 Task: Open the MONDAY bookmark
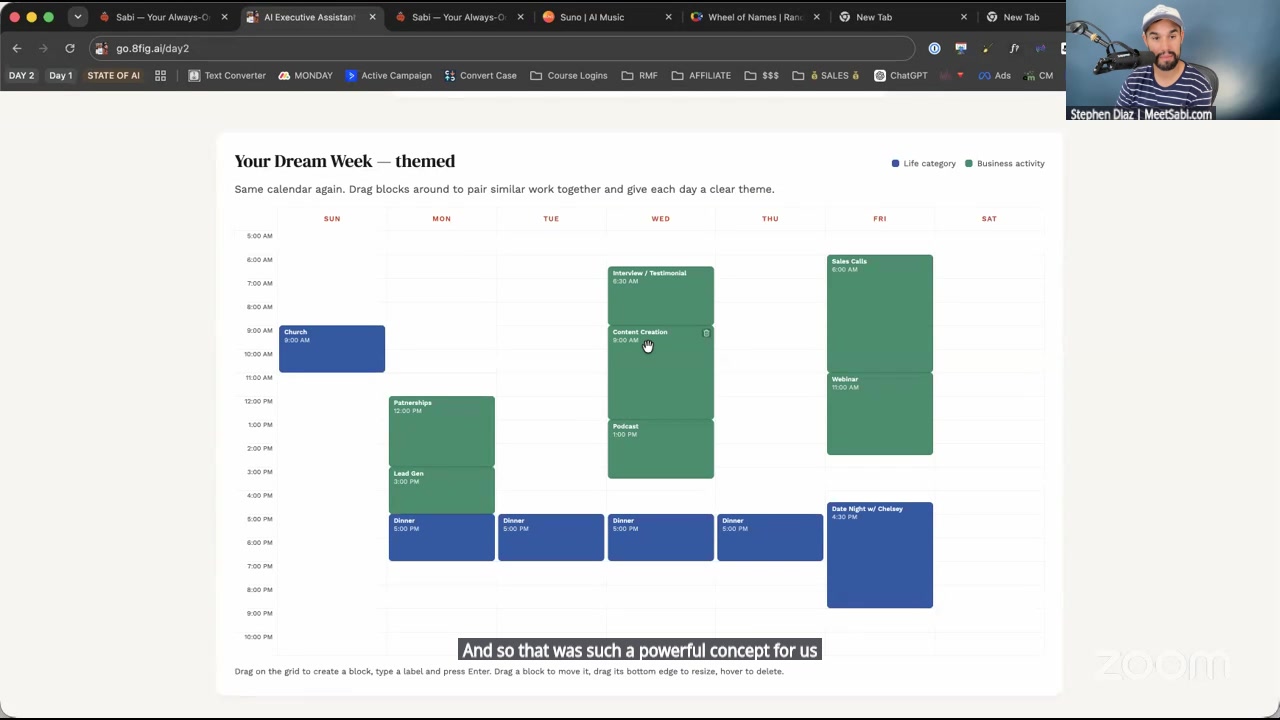point(306,75)
